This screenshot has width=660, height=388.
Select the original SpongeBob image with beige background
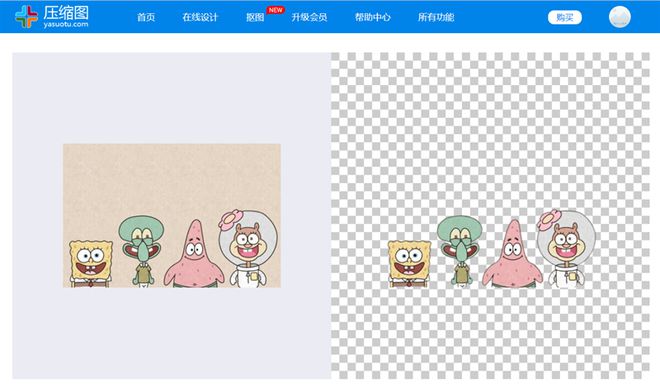pyautogui.click(x=172, y=216)
